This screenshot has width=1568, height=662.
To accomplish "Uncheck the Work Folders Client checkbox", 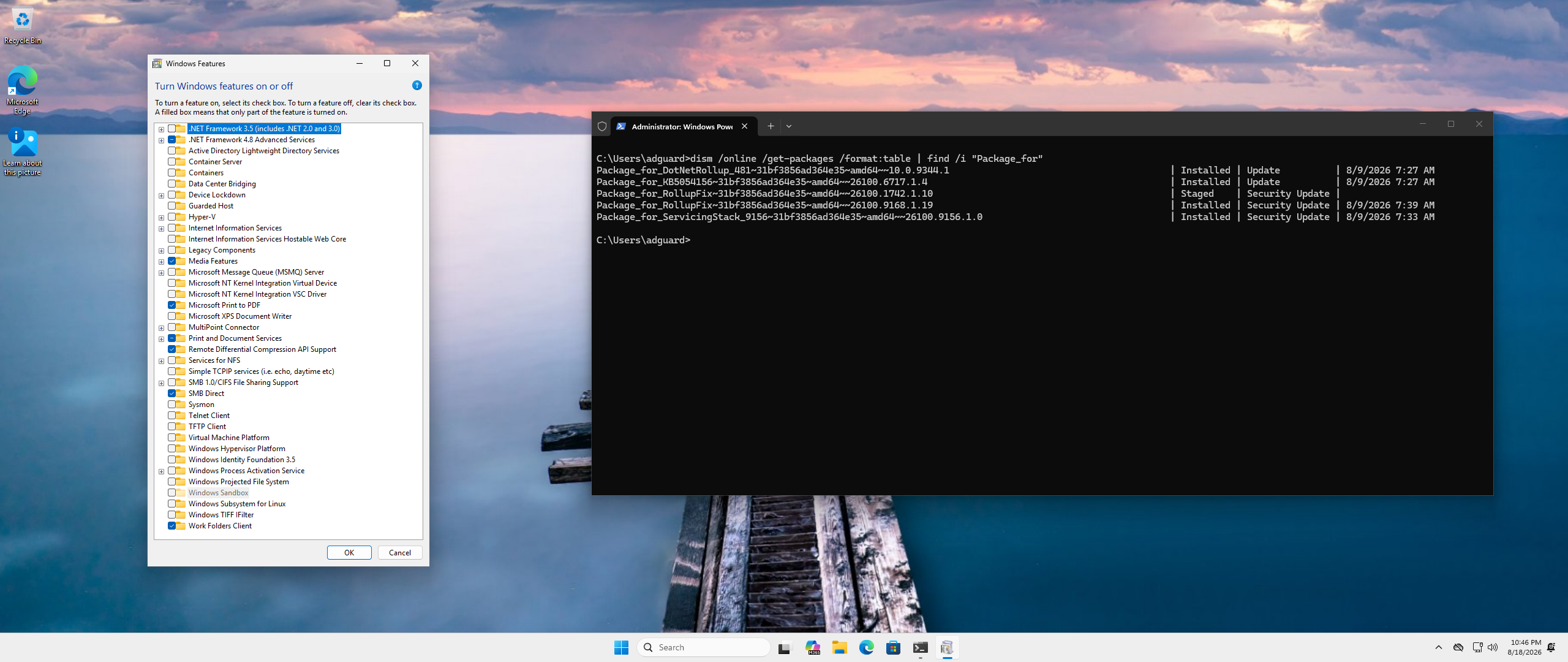I will pos(172,526).
